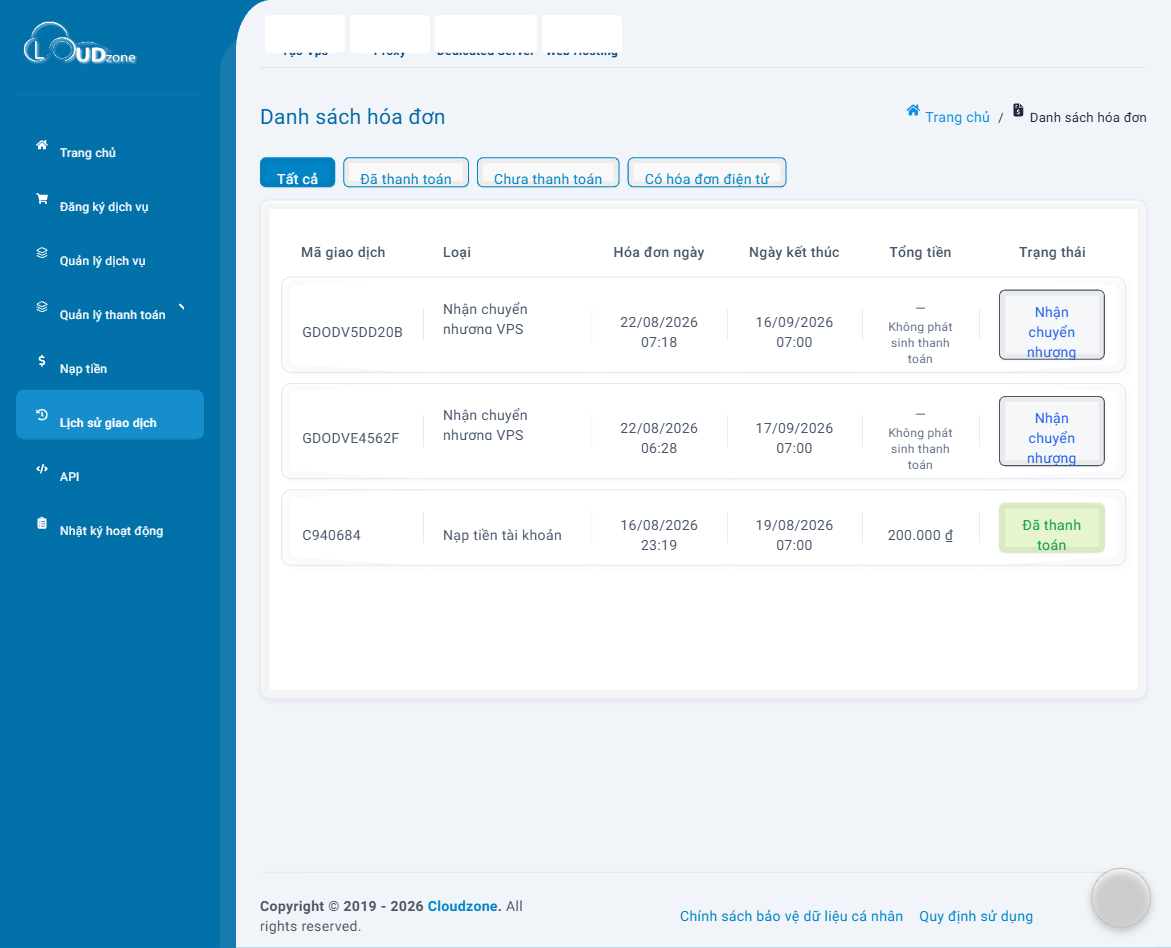Select the Đã thanh toán filter tab
Screen dimensions: 1171x948
pyautogui.click(x=406, y=173)
